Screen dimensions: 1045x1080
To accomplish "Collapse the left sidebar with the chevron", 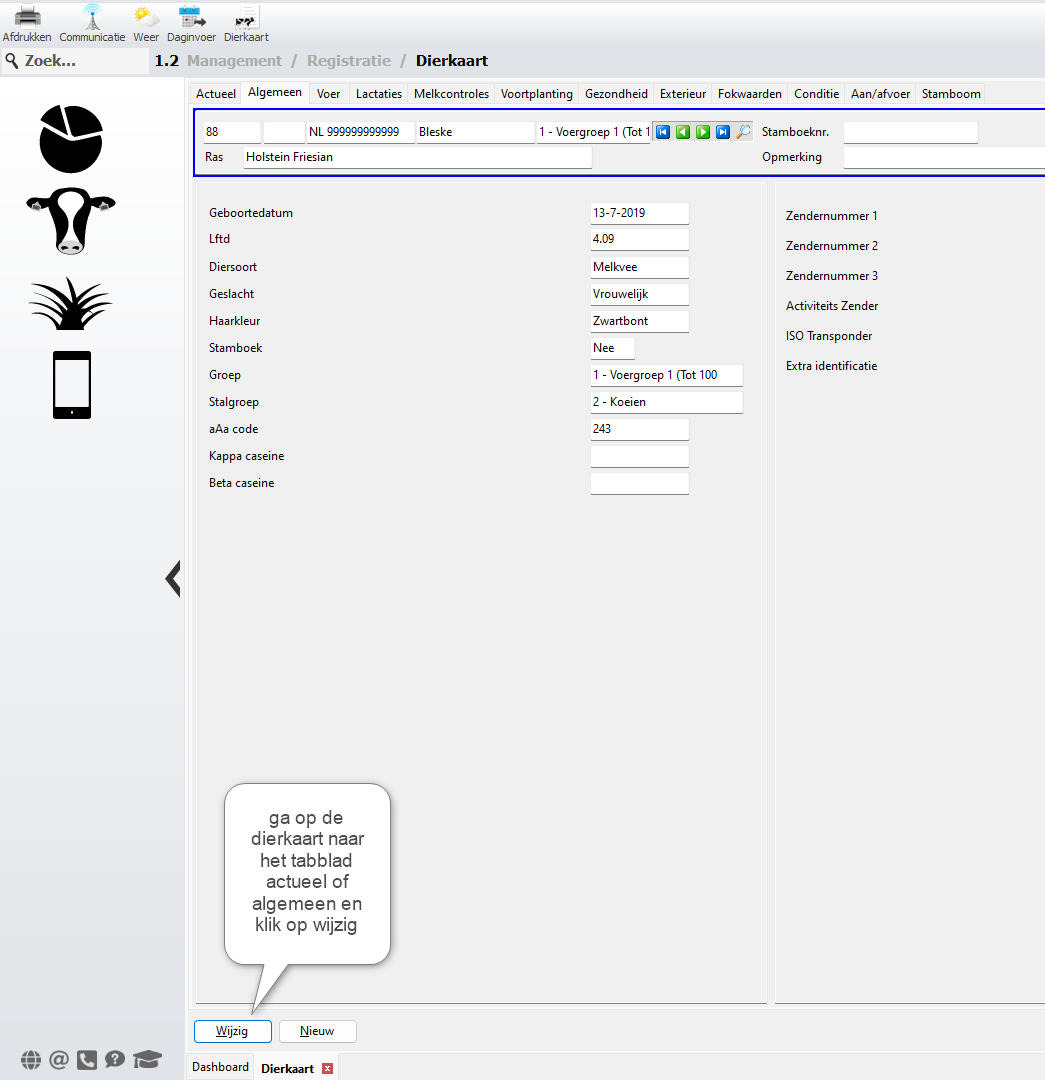I will pos(173,578).
